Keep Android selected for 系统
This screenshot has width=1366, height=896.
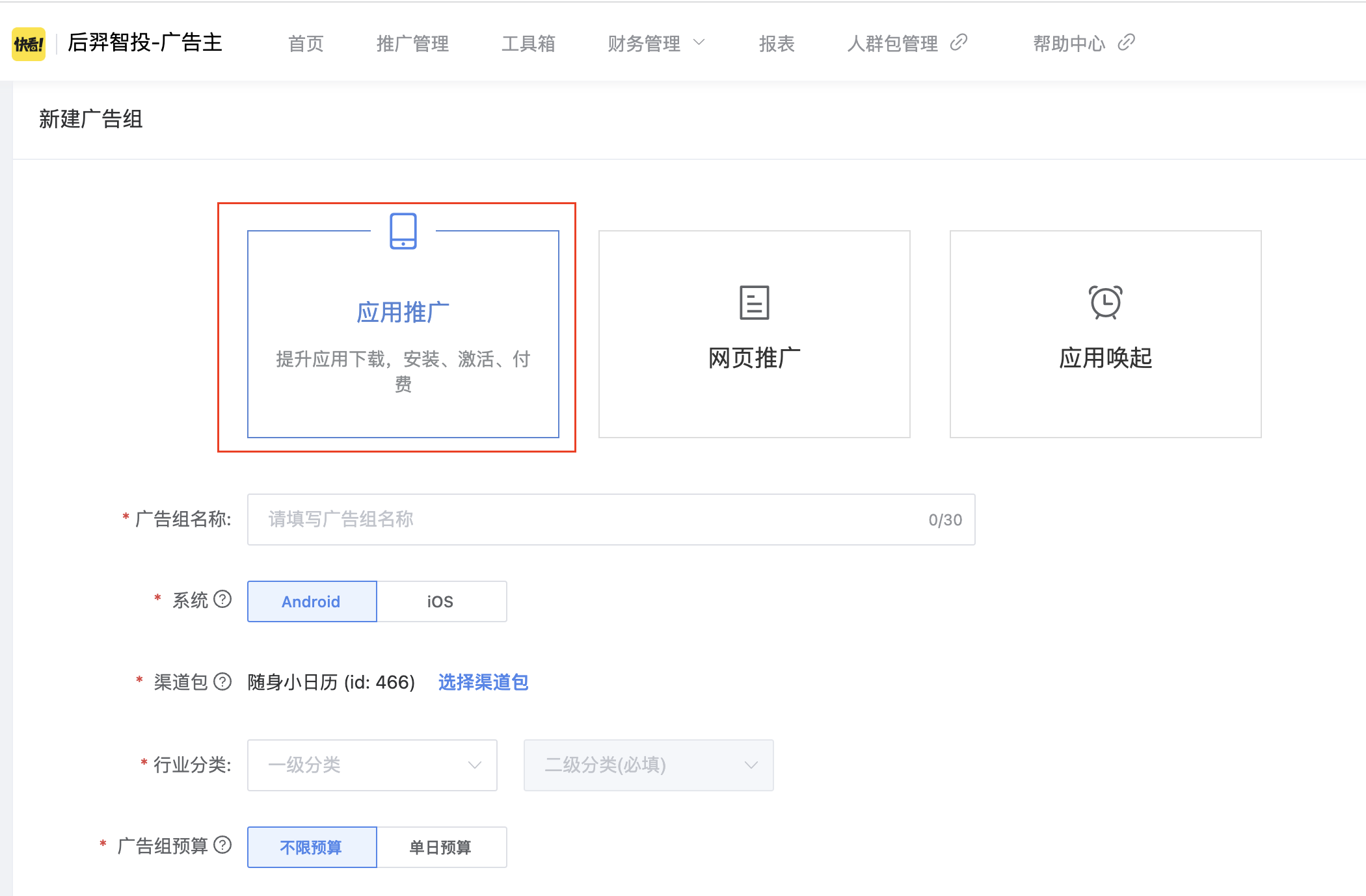click(x=311, y=601)
